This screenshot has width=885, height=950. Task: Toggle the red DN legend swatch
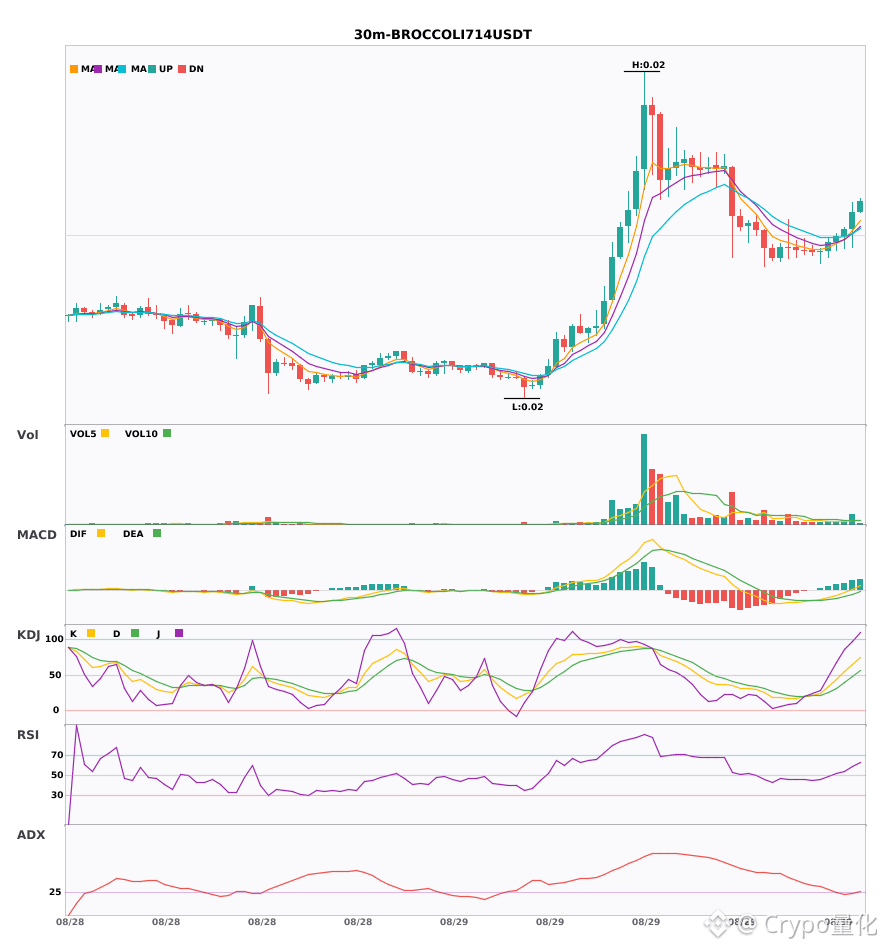182,69
